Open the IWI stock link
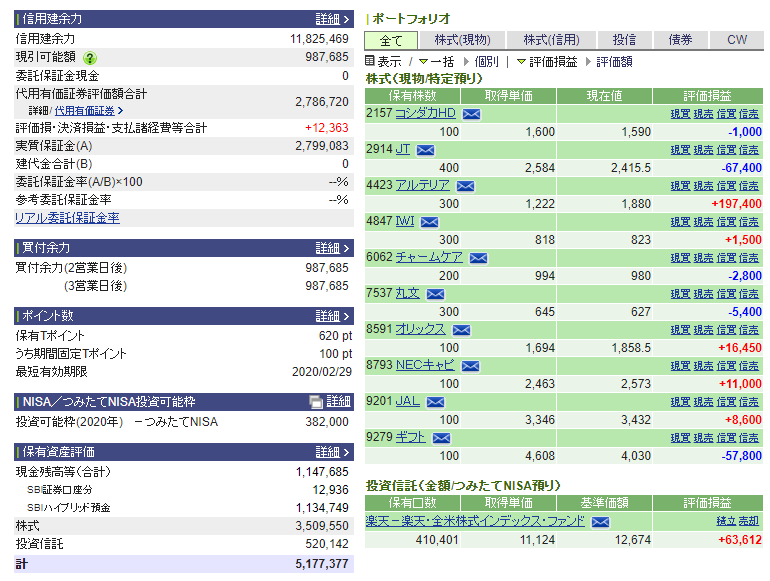The width and height of the screenshot is (770, 581). [x=405, y=221]
